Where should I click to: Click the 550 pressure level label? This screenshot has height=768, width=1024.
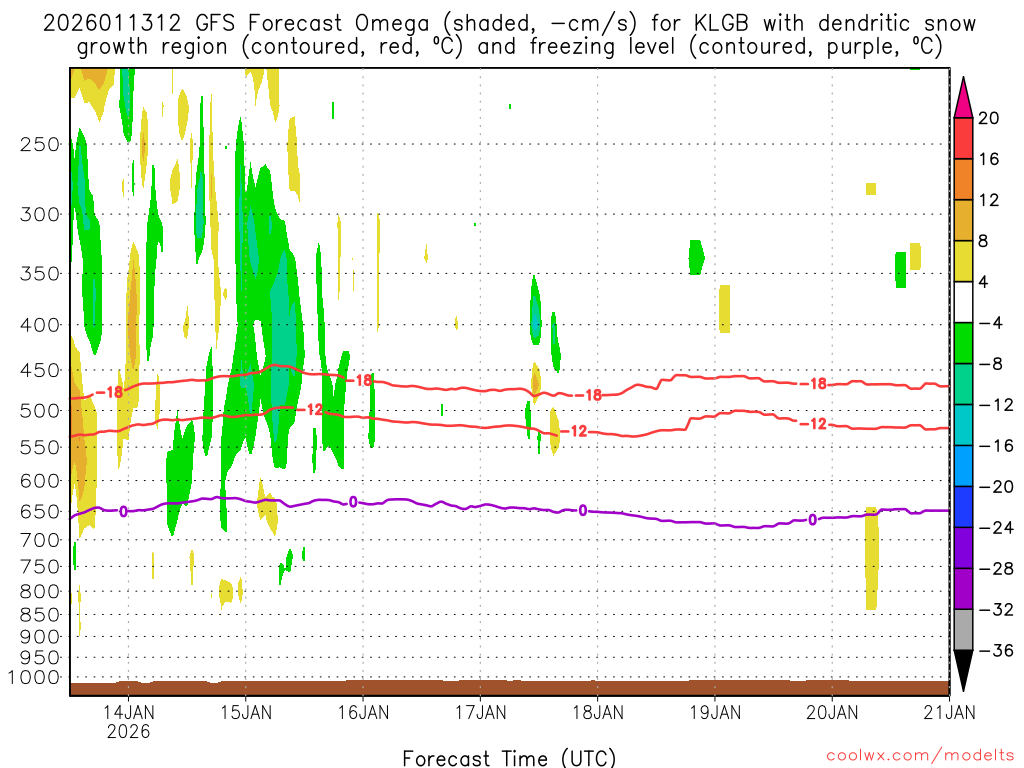40,447
